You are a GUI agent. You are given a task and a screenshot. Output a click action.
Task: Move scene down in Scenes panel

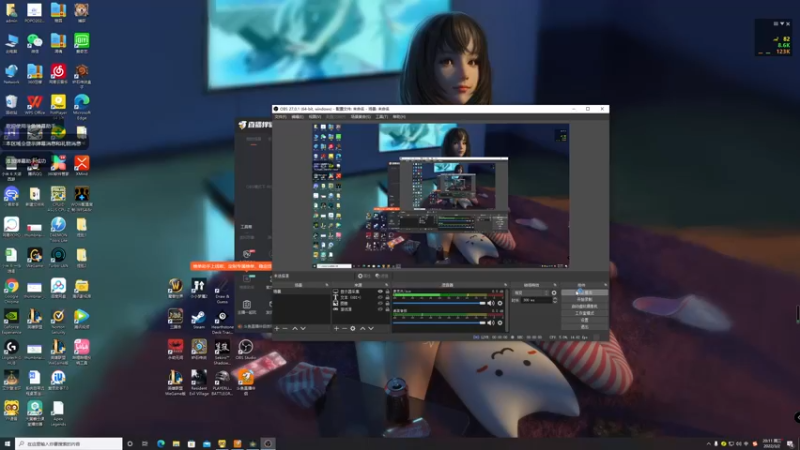tap(303, 329)
